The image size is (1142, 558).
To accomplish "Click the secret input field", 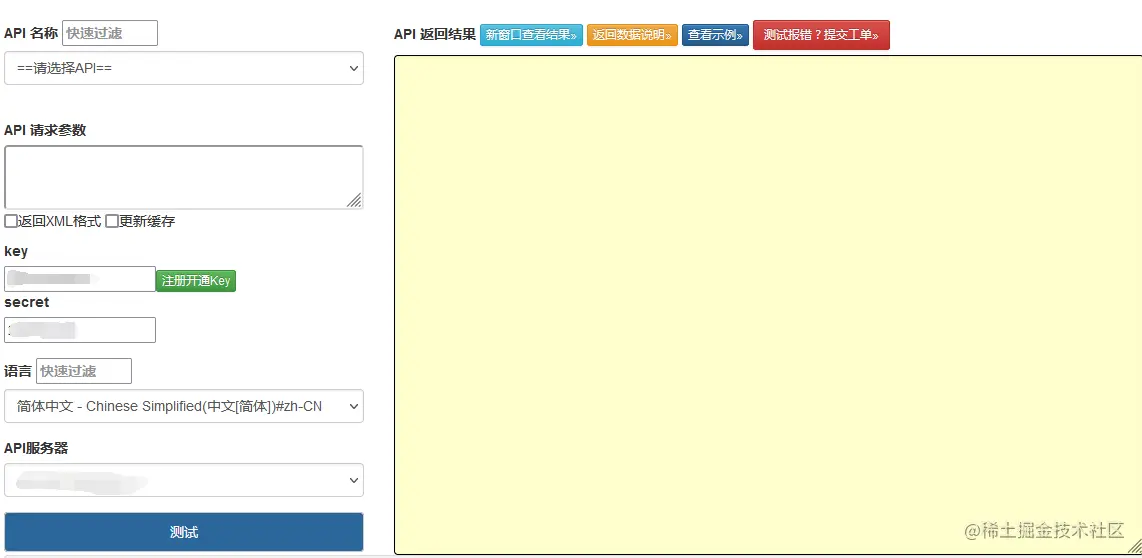I will coord(80,329).
